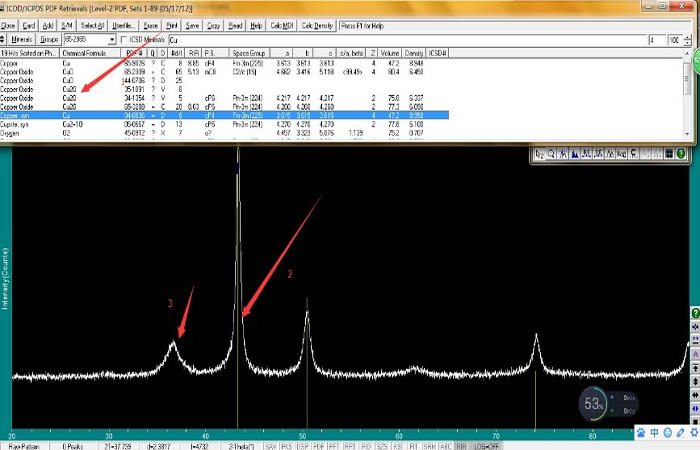Click the green help icon in floating toolbar
700x450 pixels.
(681, 154)
